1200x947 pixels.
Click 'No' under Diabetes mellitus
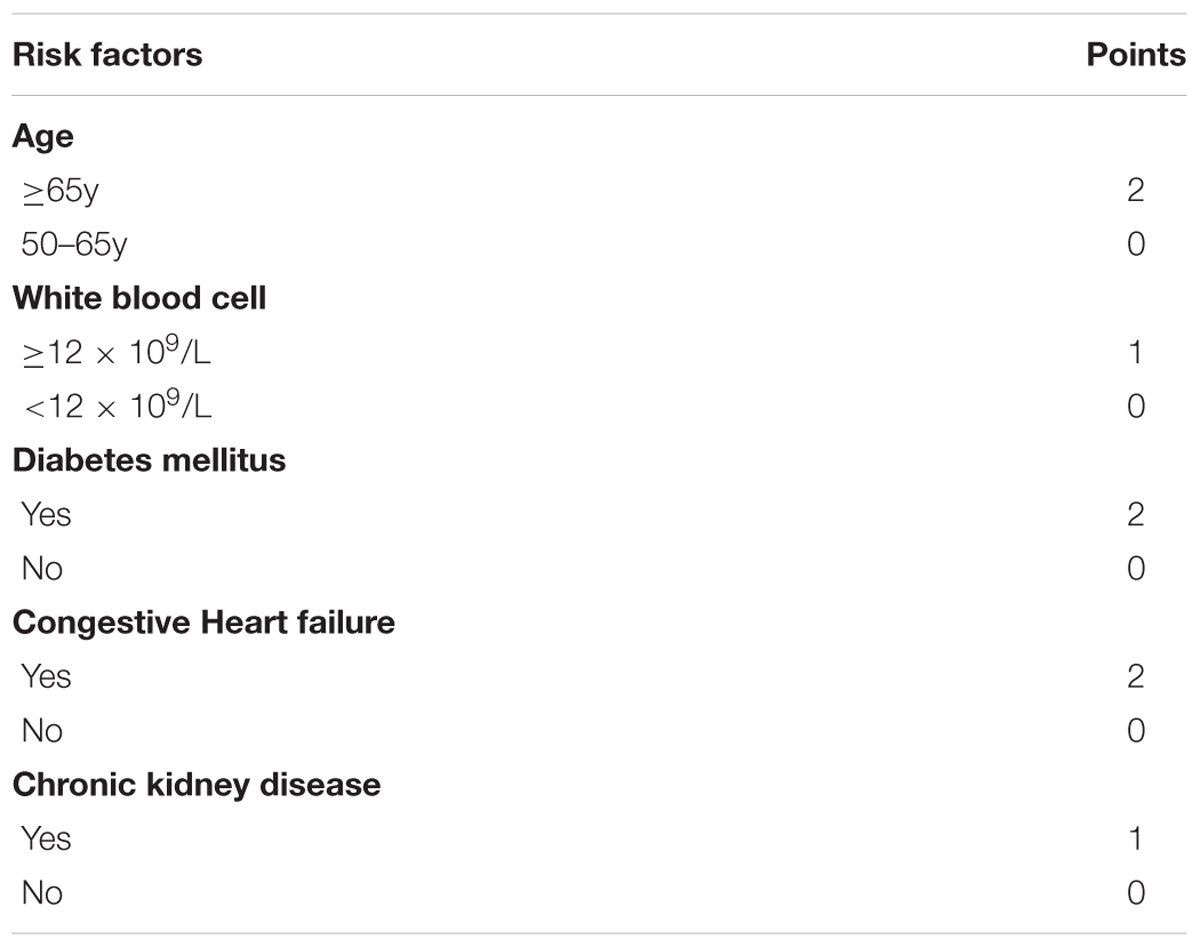(x=42, y=568)
